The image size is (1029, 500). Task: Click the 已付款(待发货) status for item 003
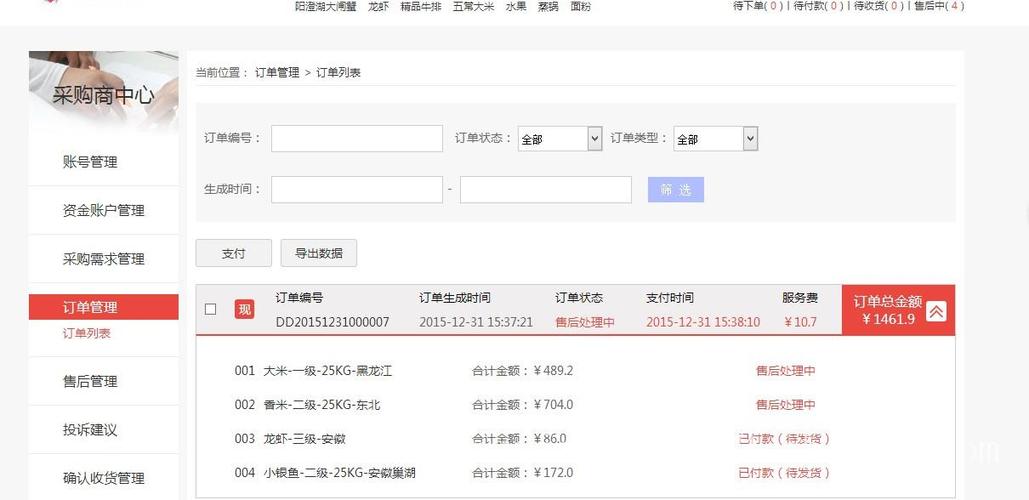[x=784, y=439]
